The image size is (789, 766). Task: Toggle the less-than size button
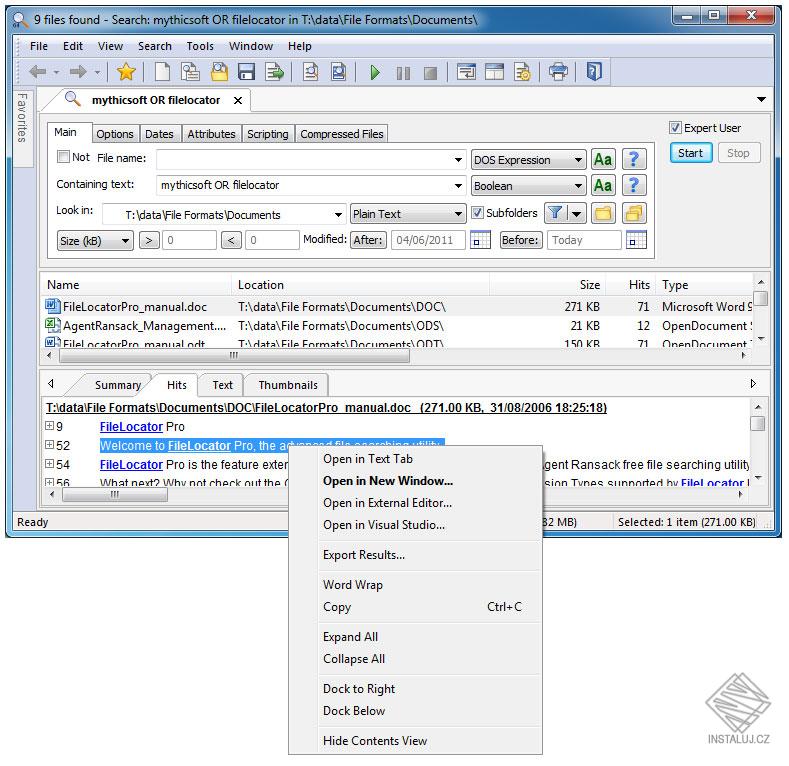(231, 241)
